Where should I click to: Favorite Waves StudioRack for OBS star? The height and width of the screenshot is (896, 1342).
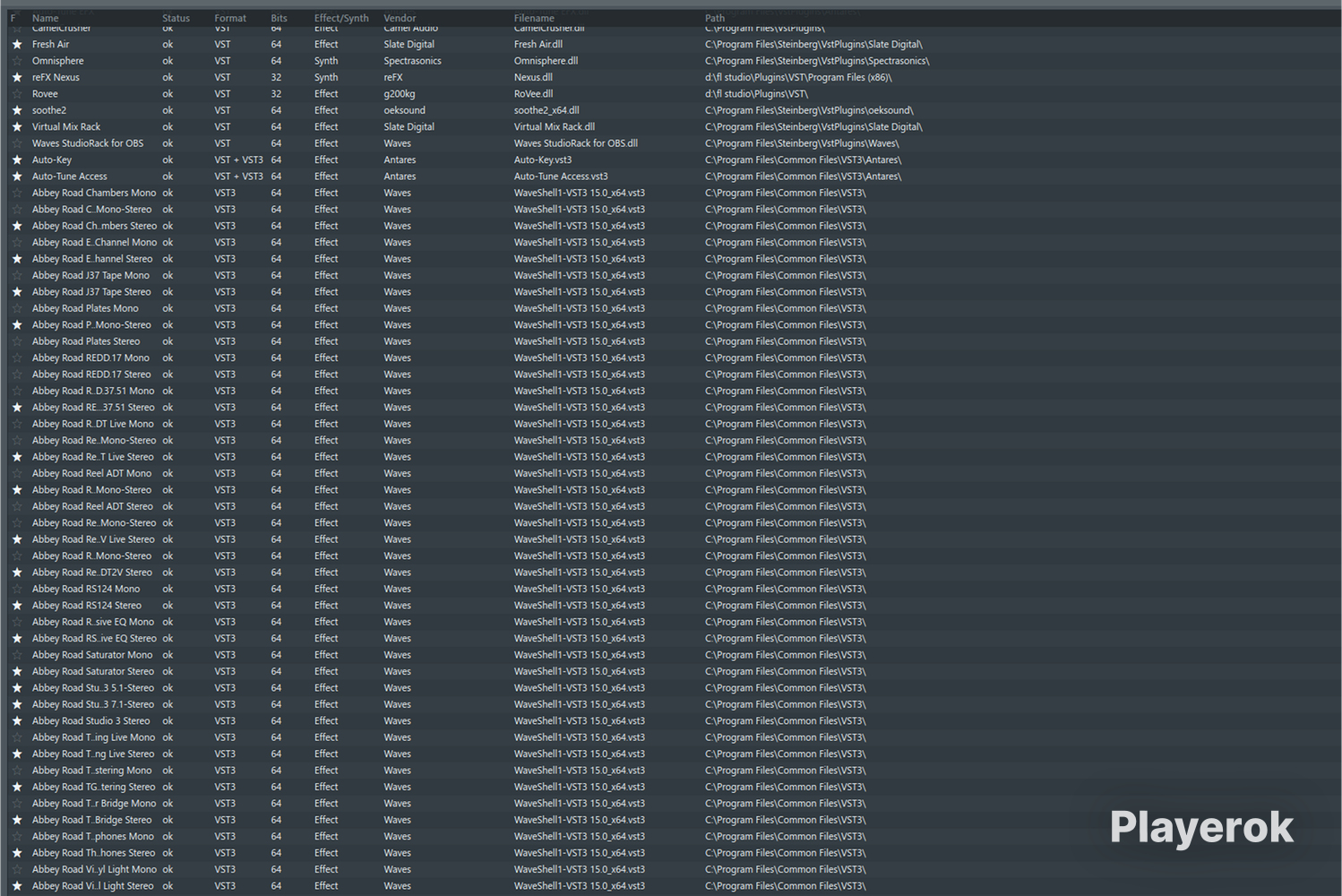(17, 143)
